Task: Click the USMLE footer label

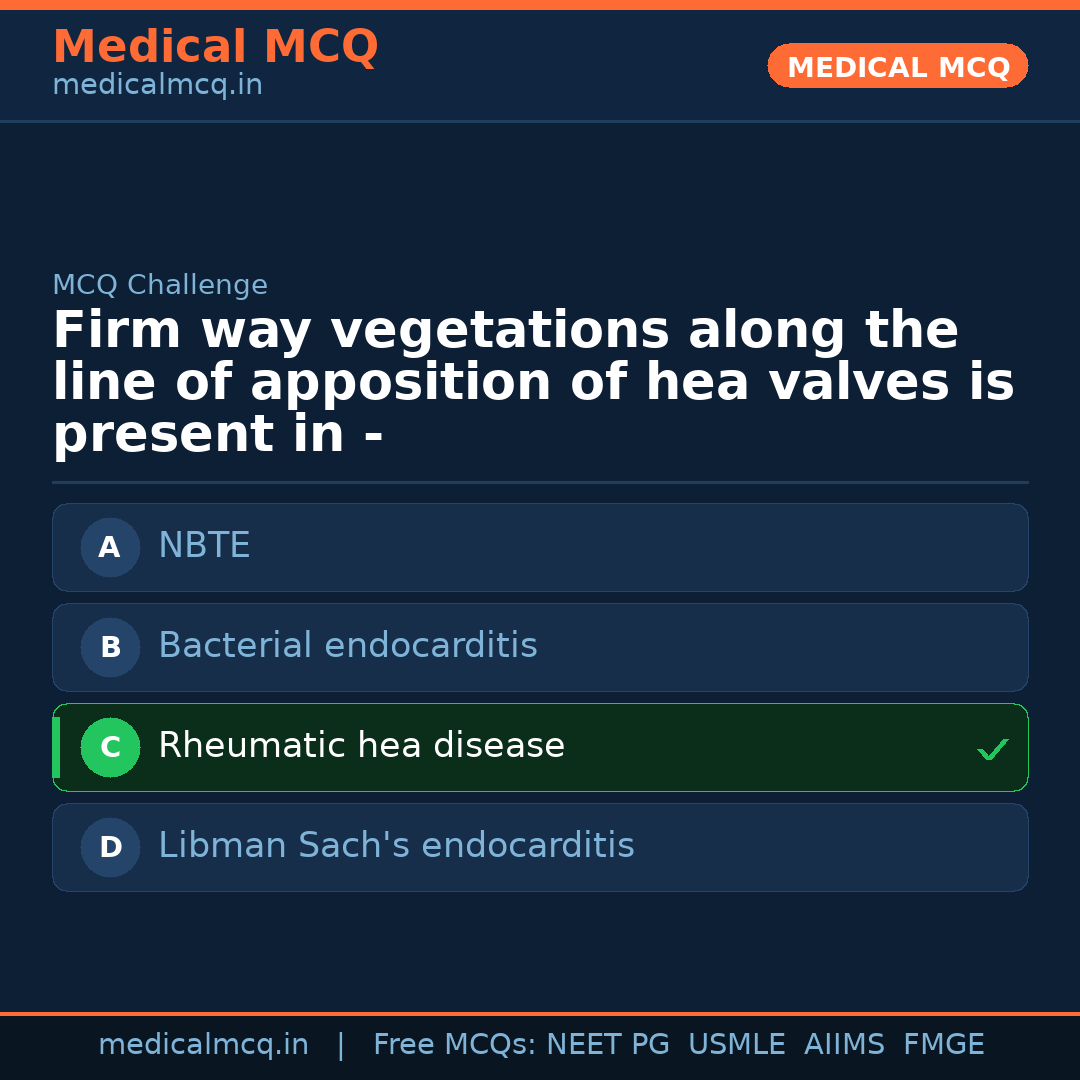Action: click(x=736, y=1045)
